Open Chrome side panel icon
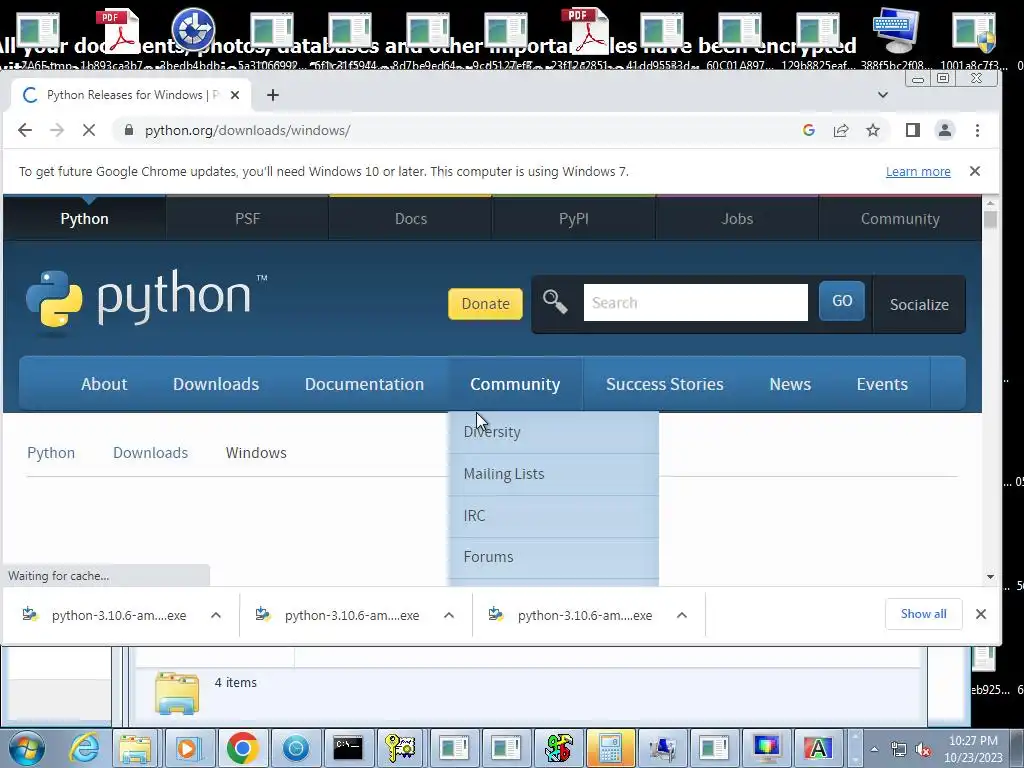1024x768 pixels. pyautogui.click(x=912, y=130)
